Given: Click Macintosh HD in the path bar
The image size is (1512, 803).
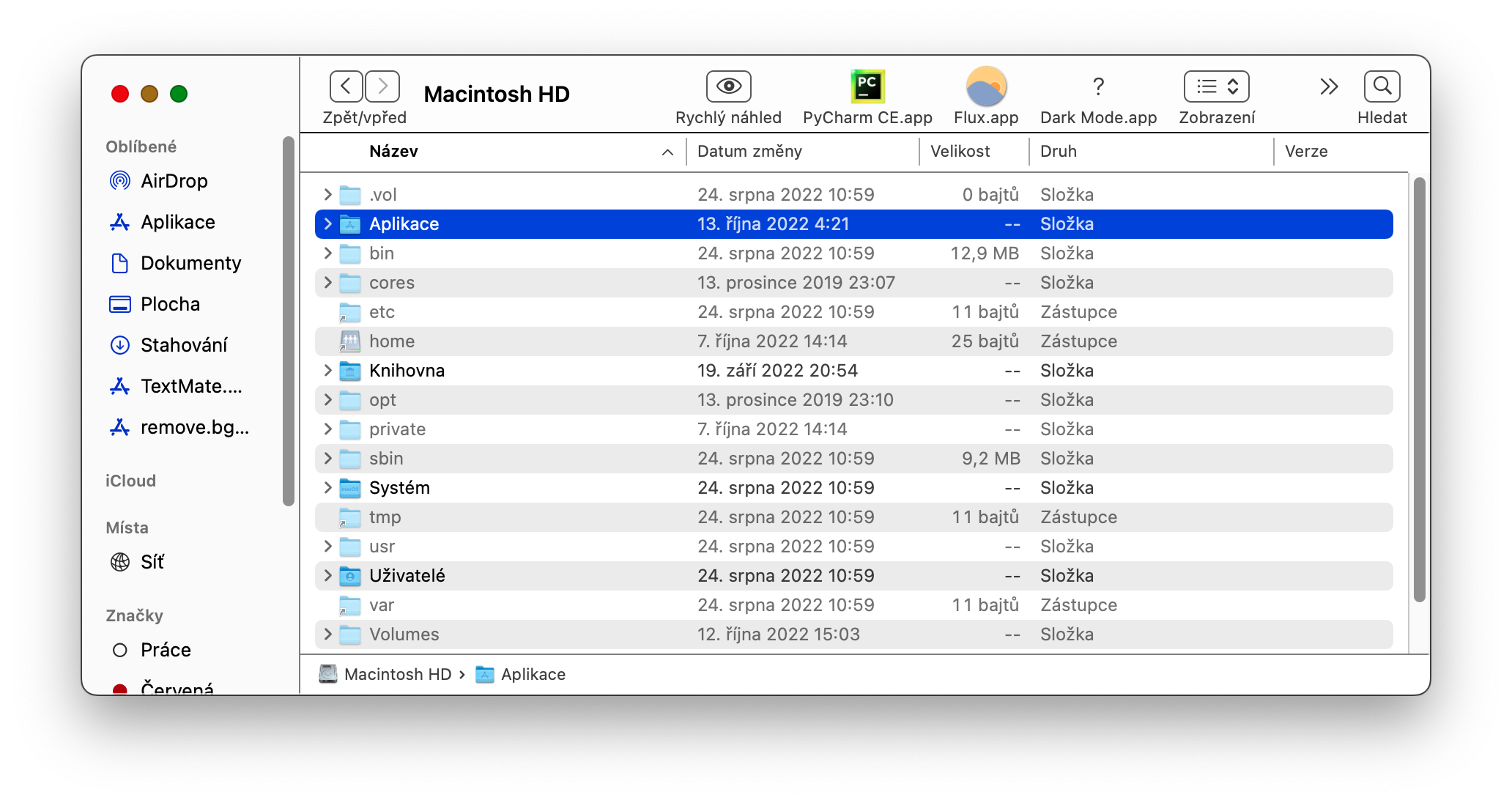Looking at the screenshot, I should click(x=397, y=674).
